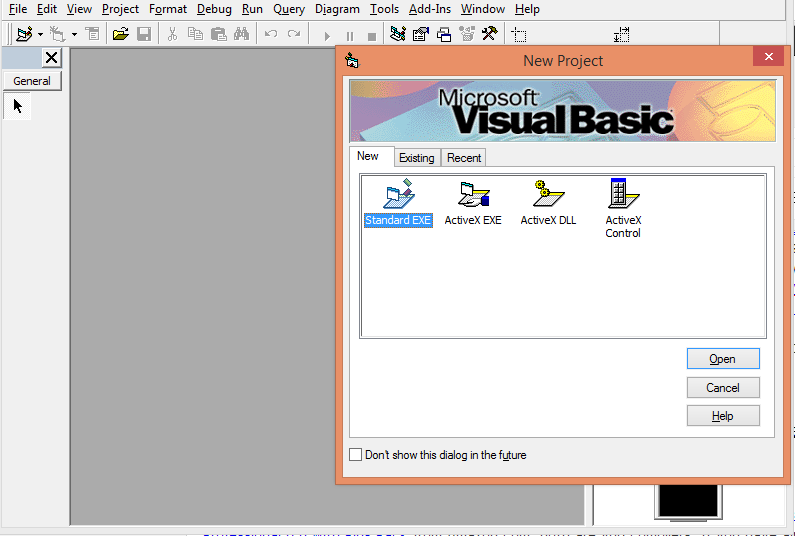Close the toolbox panel with X
The height and width of the screenshot is (536, 795).
point(51,58)
